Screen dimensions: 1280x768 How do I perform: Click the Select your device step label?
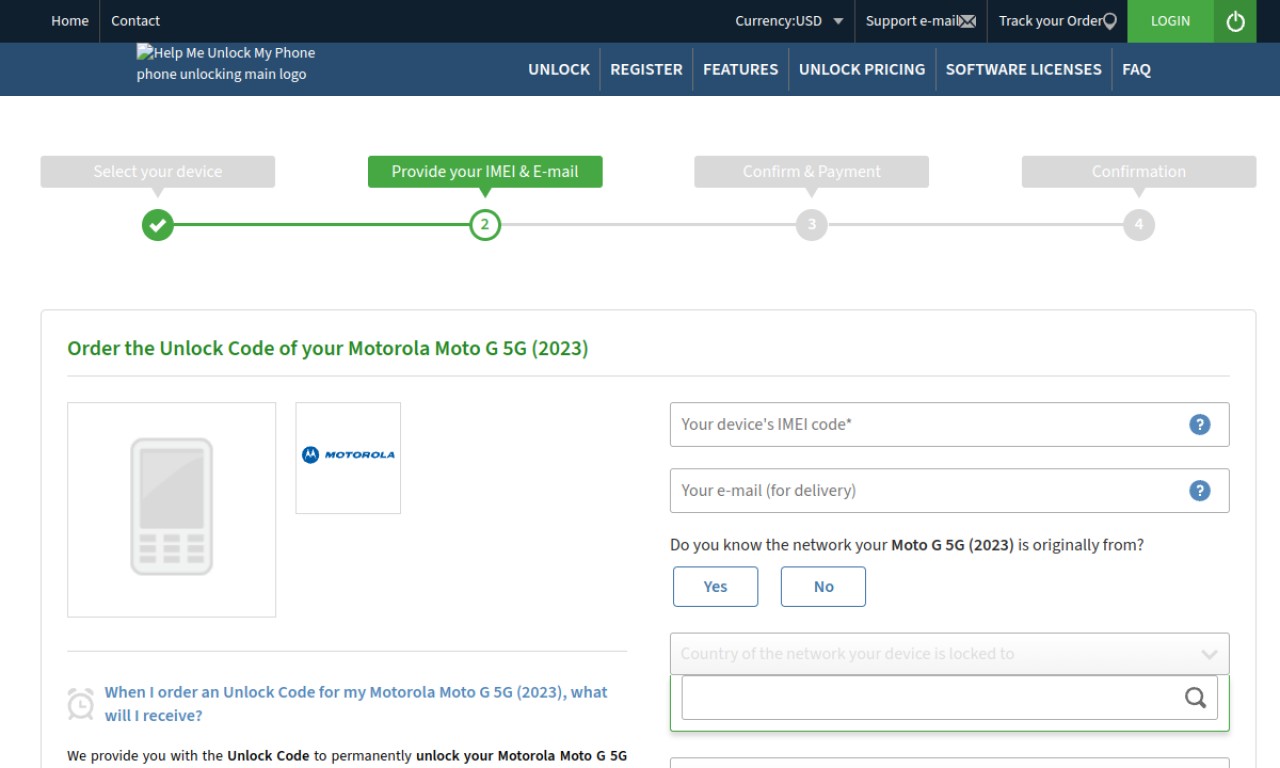click(x=158, y=172)
